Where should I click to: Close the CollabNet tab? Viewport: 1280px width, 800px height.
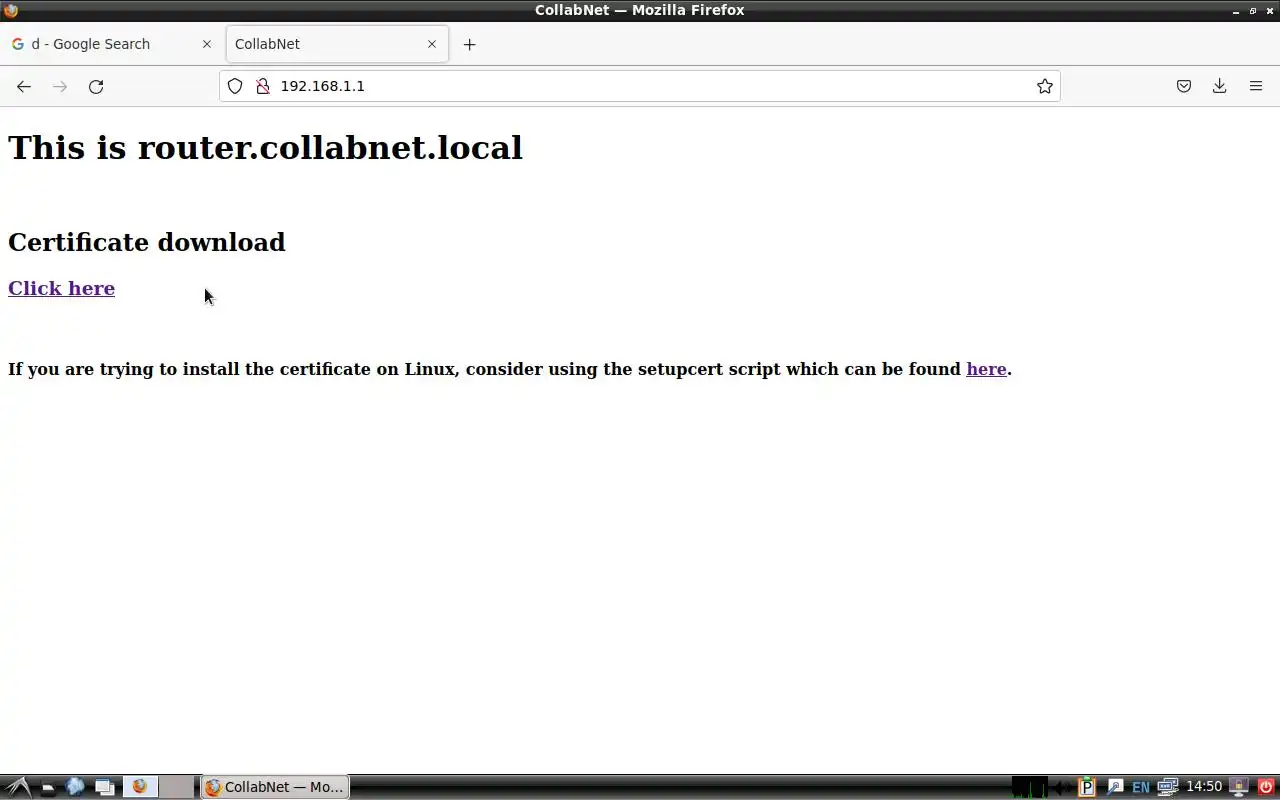tap(432, 44)
